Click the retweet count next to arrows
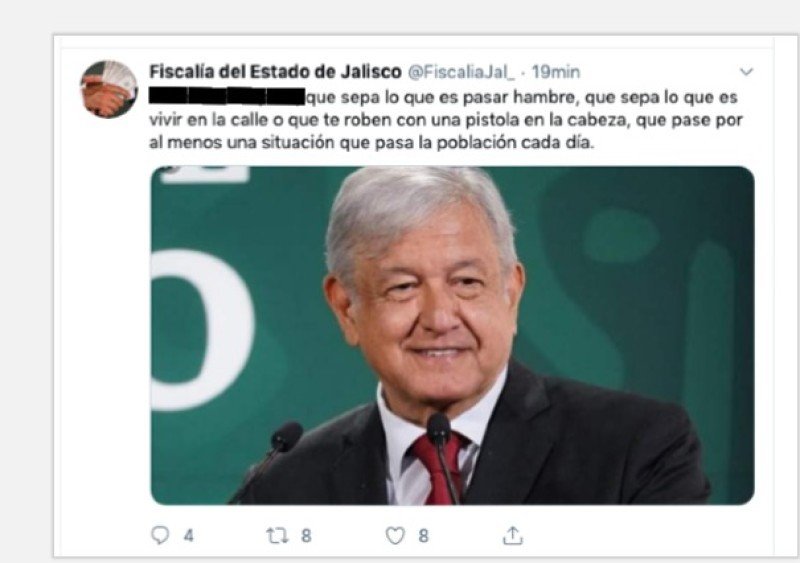Image resolution: width=800 pixels, height=563 pixels. 306,536
